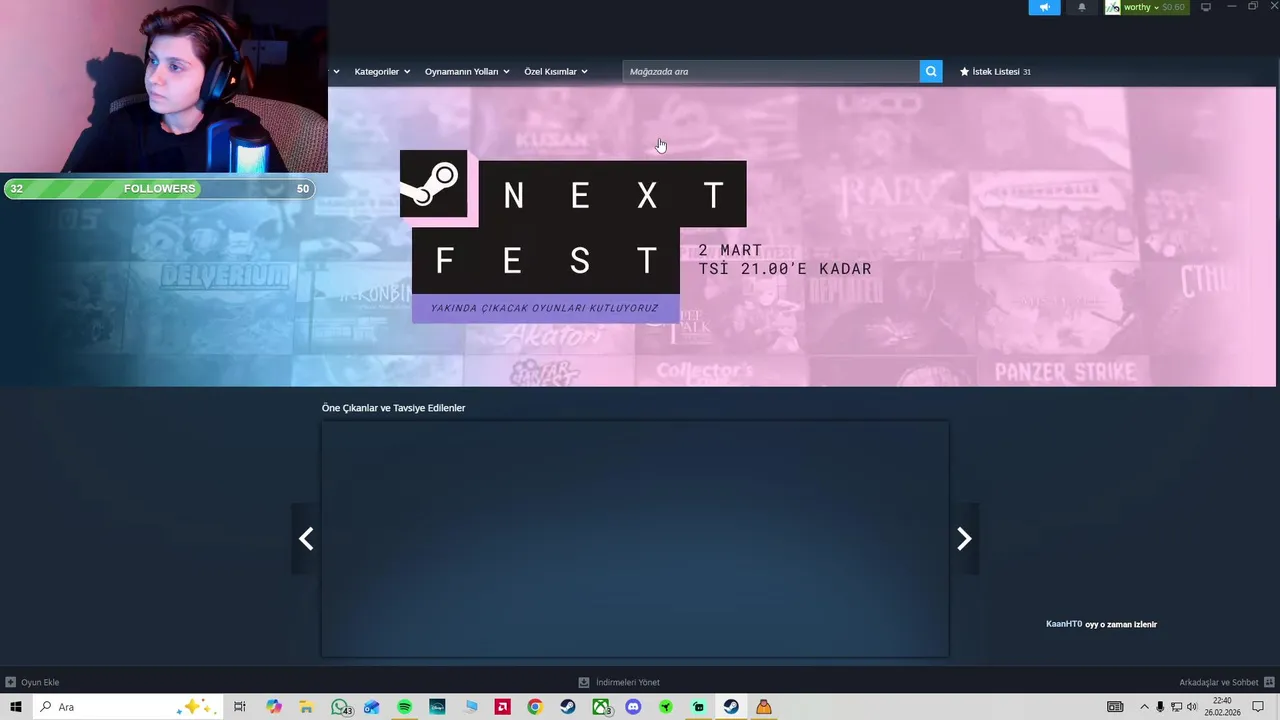Open the notifications bell
The height and width of the screenshot is (720, 1280).
(1081, 7)
